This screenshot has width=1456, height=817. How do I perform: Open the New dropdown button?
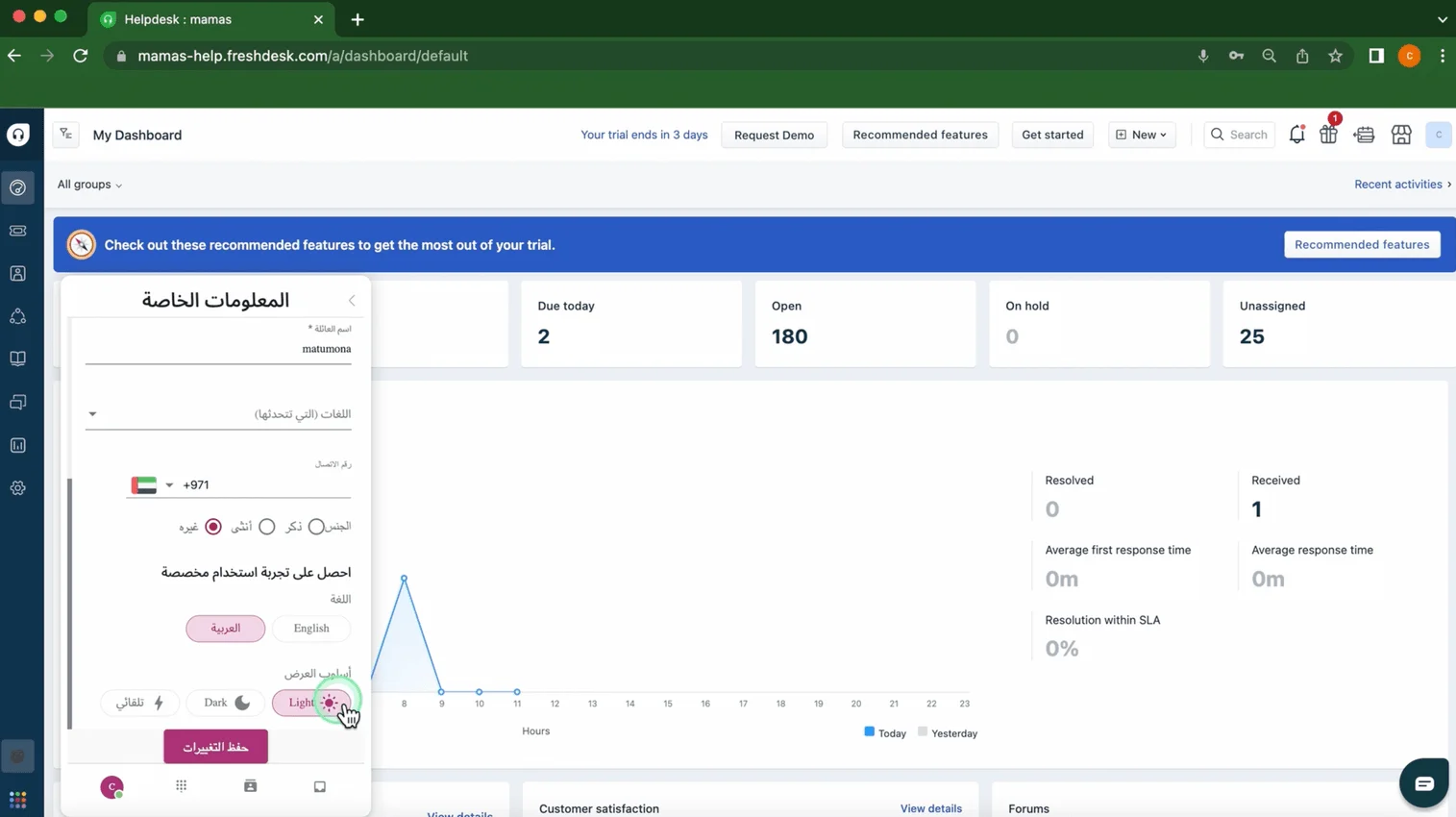pyautogui.click(x=1142, y=135)
